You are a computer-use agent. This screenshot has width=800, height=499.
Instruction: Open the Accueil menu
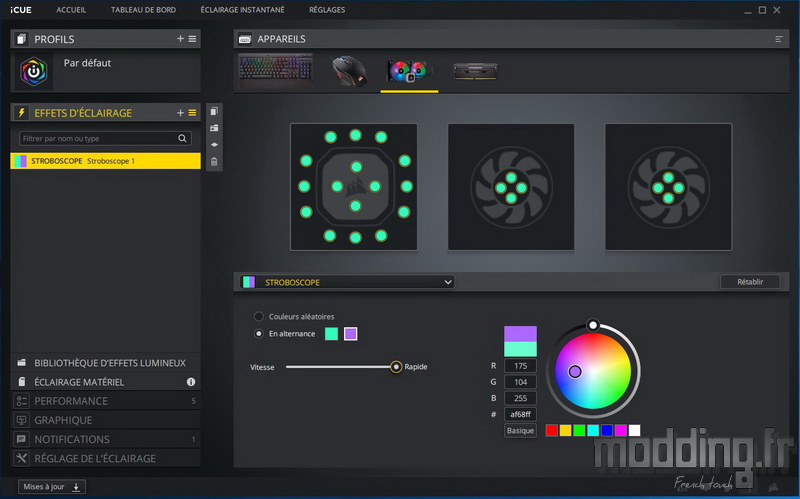point(71,10)
